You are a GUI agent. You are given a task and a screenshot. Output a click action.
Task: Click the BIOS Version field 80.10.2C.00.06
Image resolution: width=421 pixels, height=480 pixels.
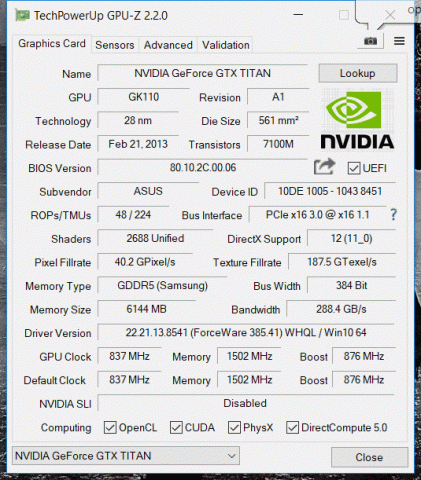coord(203,167)
